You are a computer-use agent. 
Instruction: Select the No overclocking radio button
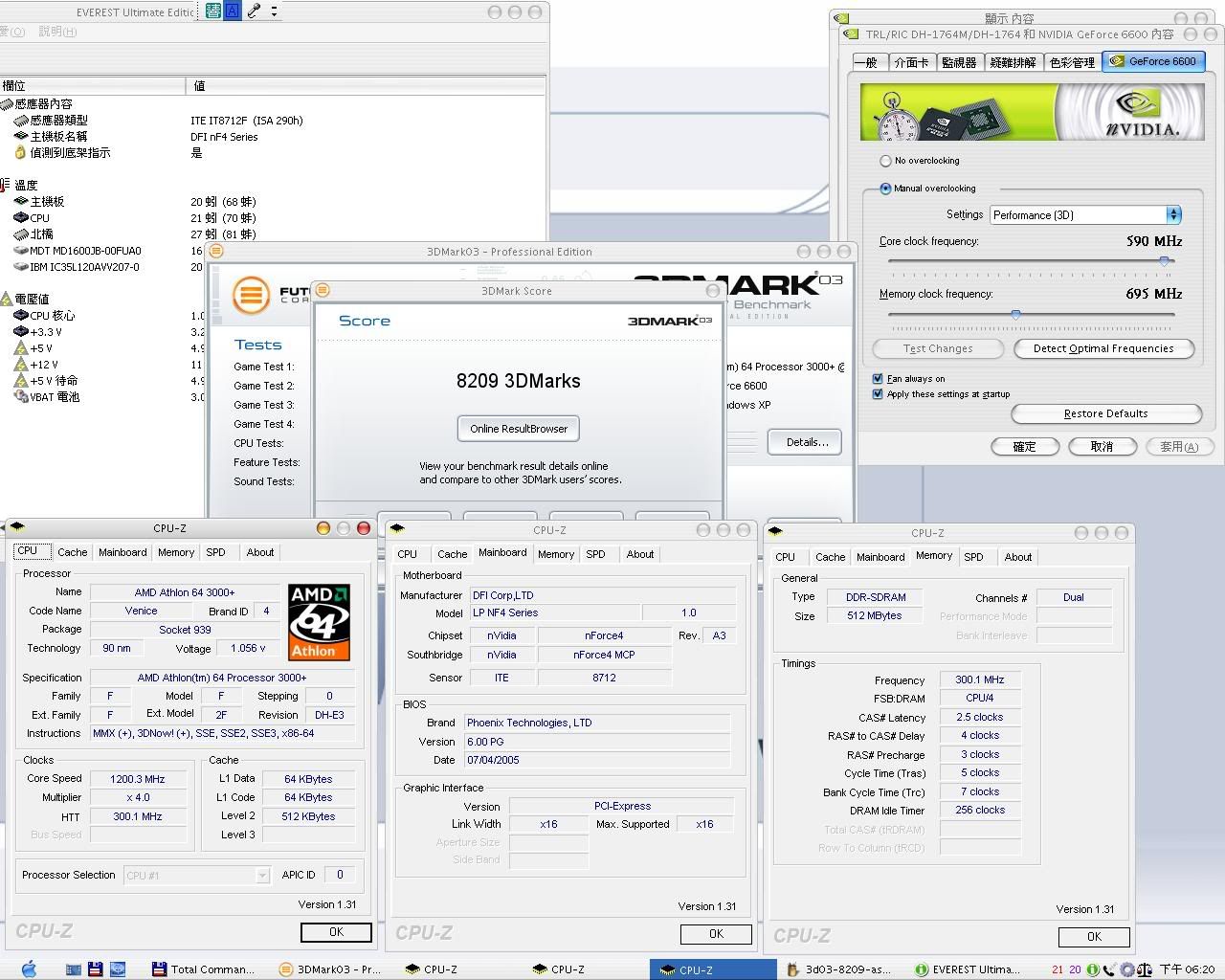click(885, 161)
